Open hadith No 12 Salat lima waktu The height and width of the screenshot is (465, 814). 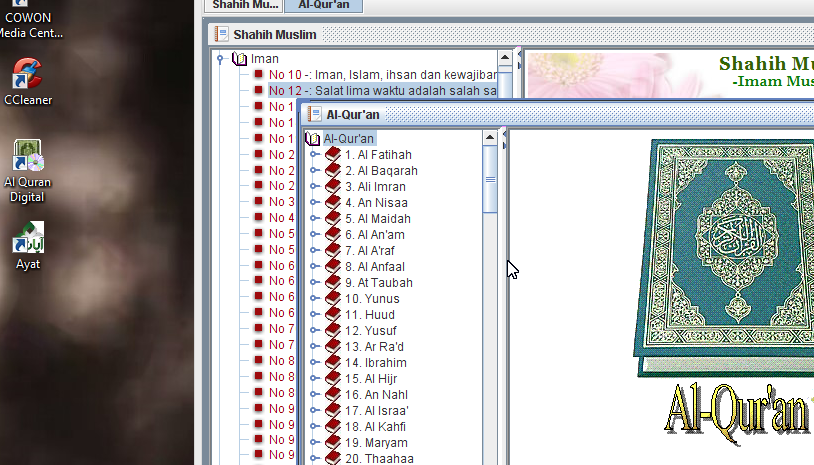383,91
